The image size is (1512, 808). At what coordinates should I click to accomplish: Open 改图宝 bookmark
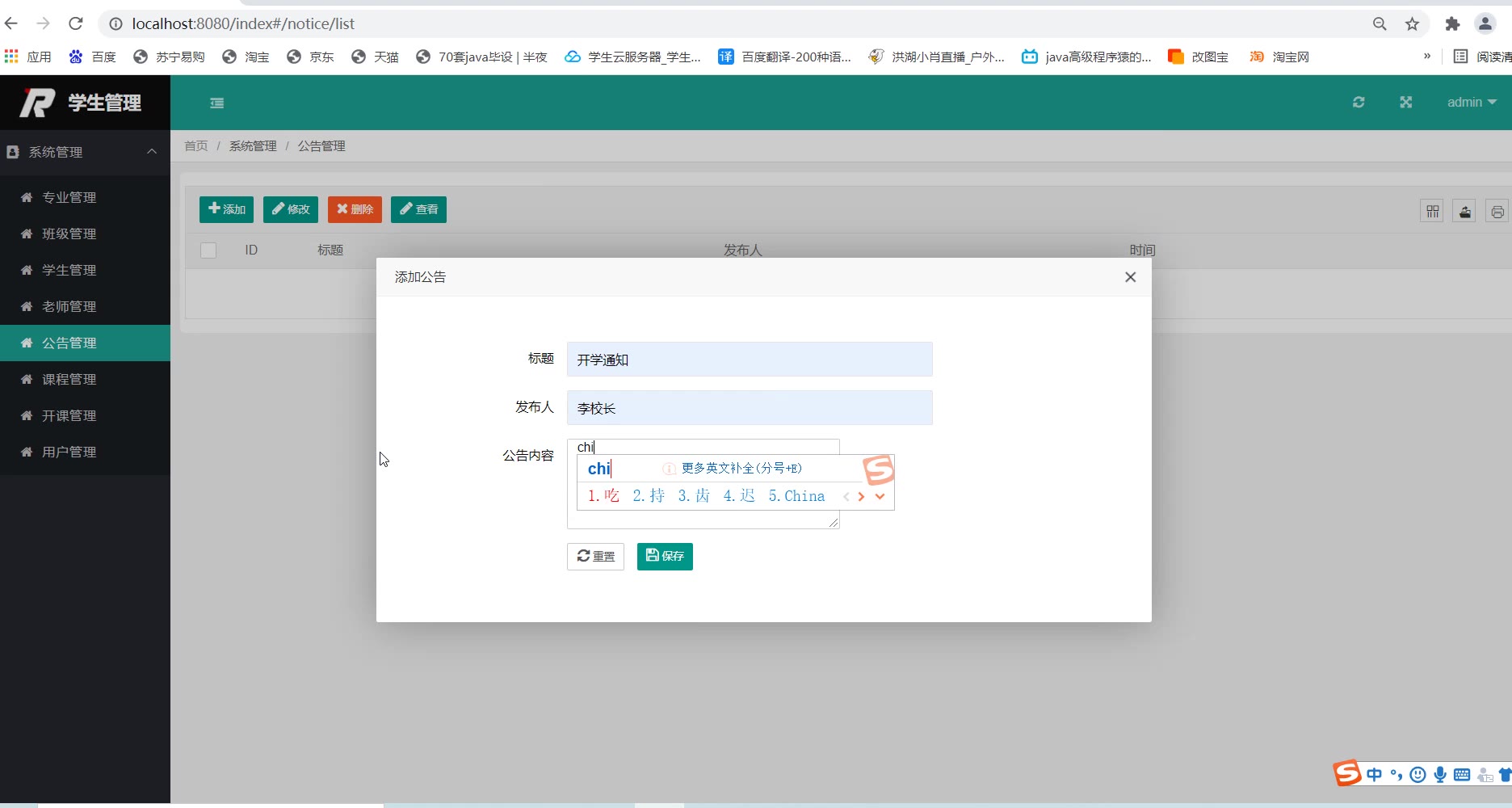tap(1199, 57)
